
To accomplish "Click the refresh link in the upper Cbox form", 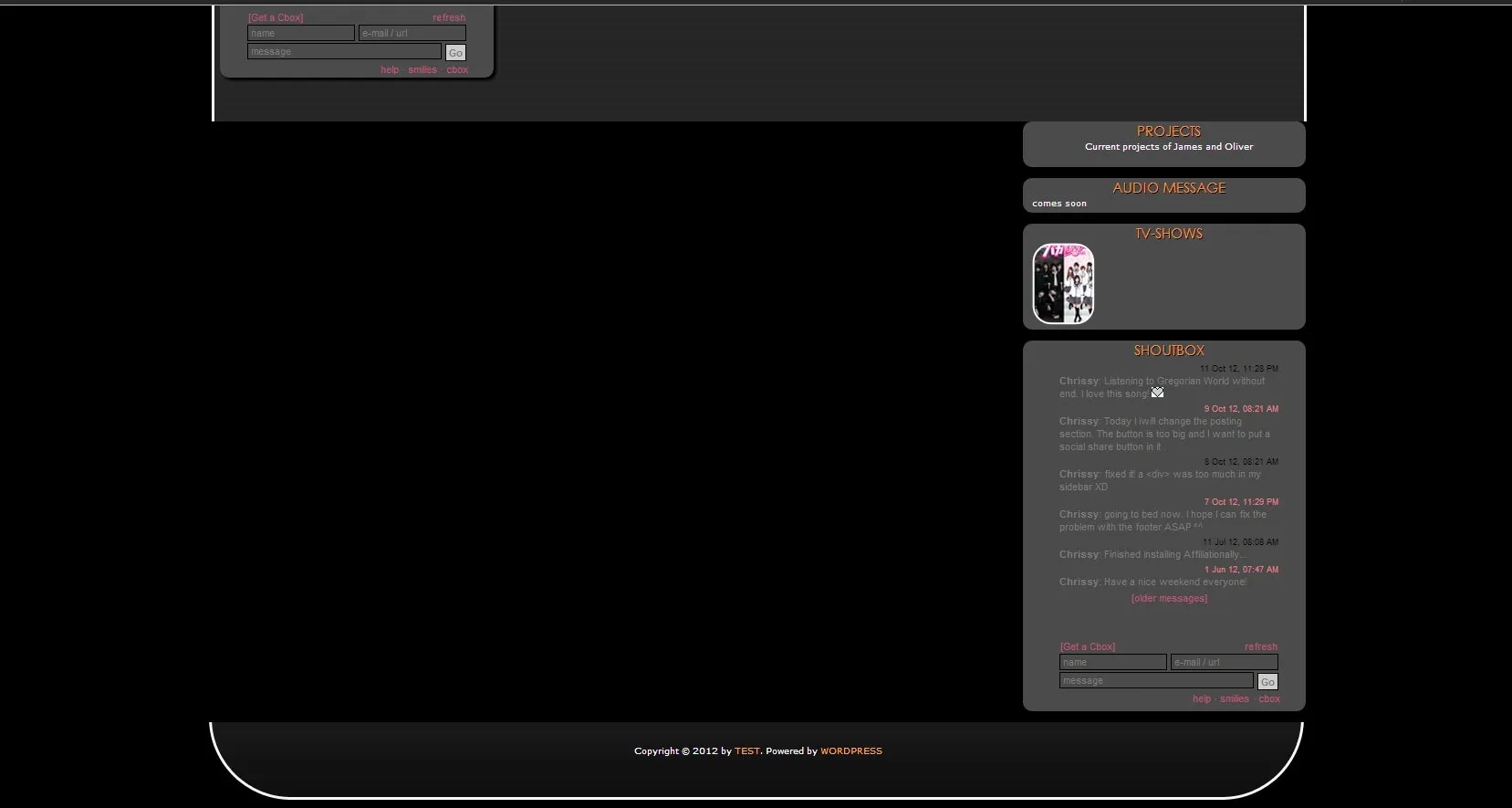I will (448, 18).
